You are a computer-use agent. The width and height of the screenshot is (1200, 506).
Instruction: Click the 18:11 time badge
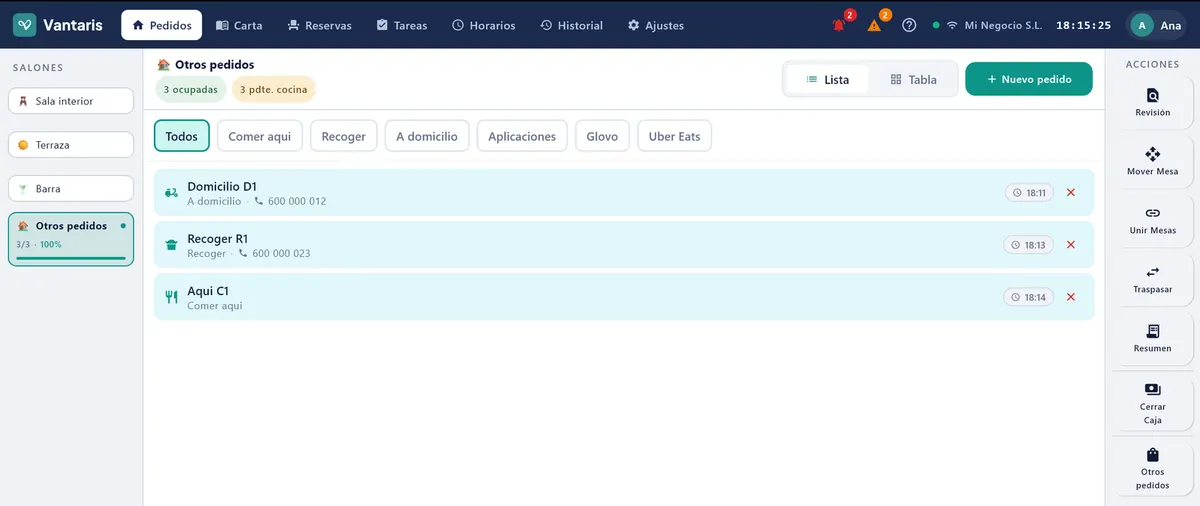pos(1029,192)
